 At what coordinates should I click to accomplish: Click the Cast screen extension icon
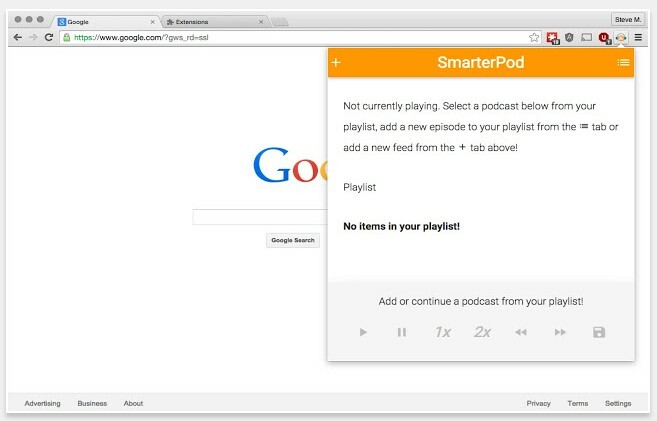[x=587, y=38]
